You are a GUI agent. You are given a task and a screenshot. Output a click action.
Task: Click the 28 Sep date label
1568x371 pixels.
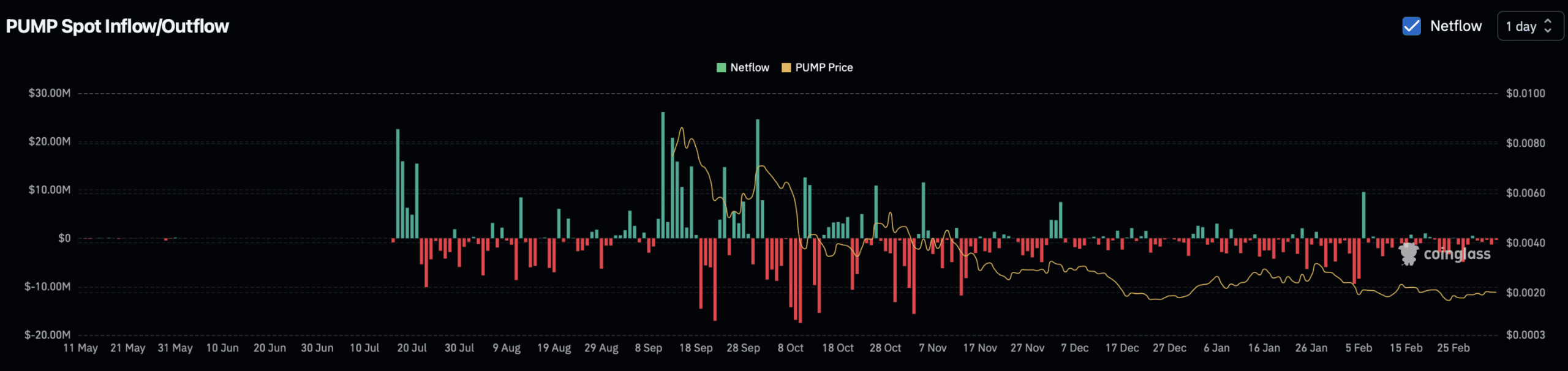(744, 348)
